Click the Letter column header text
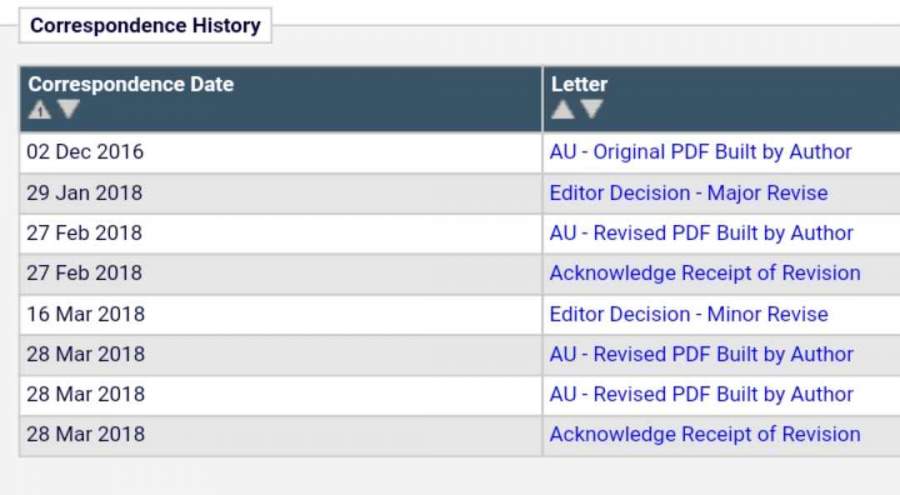Viewport: 900px width, 495px height. [579, 85]
